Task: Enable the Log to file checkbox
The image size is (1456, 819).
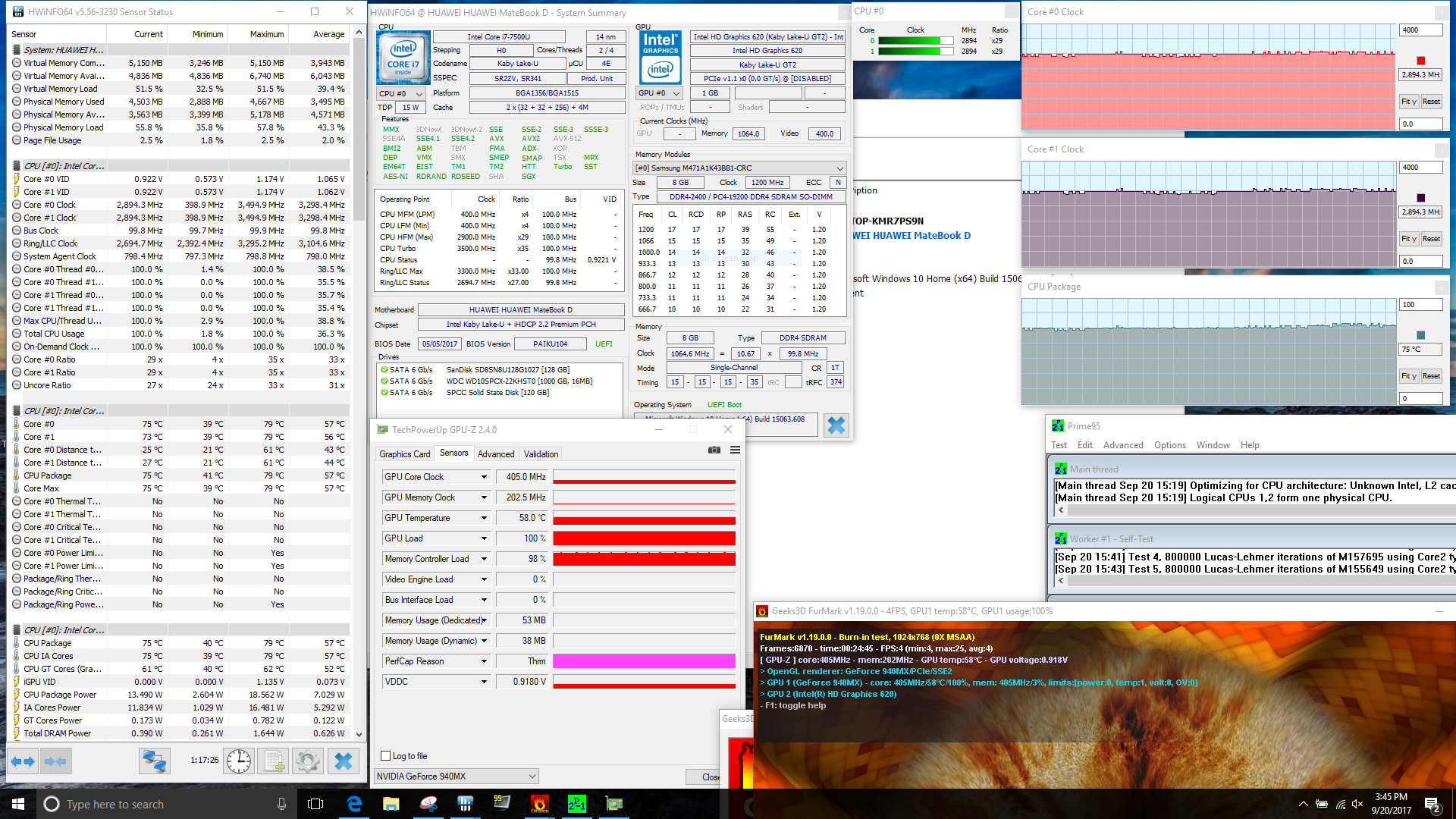Action: point(386,756)
